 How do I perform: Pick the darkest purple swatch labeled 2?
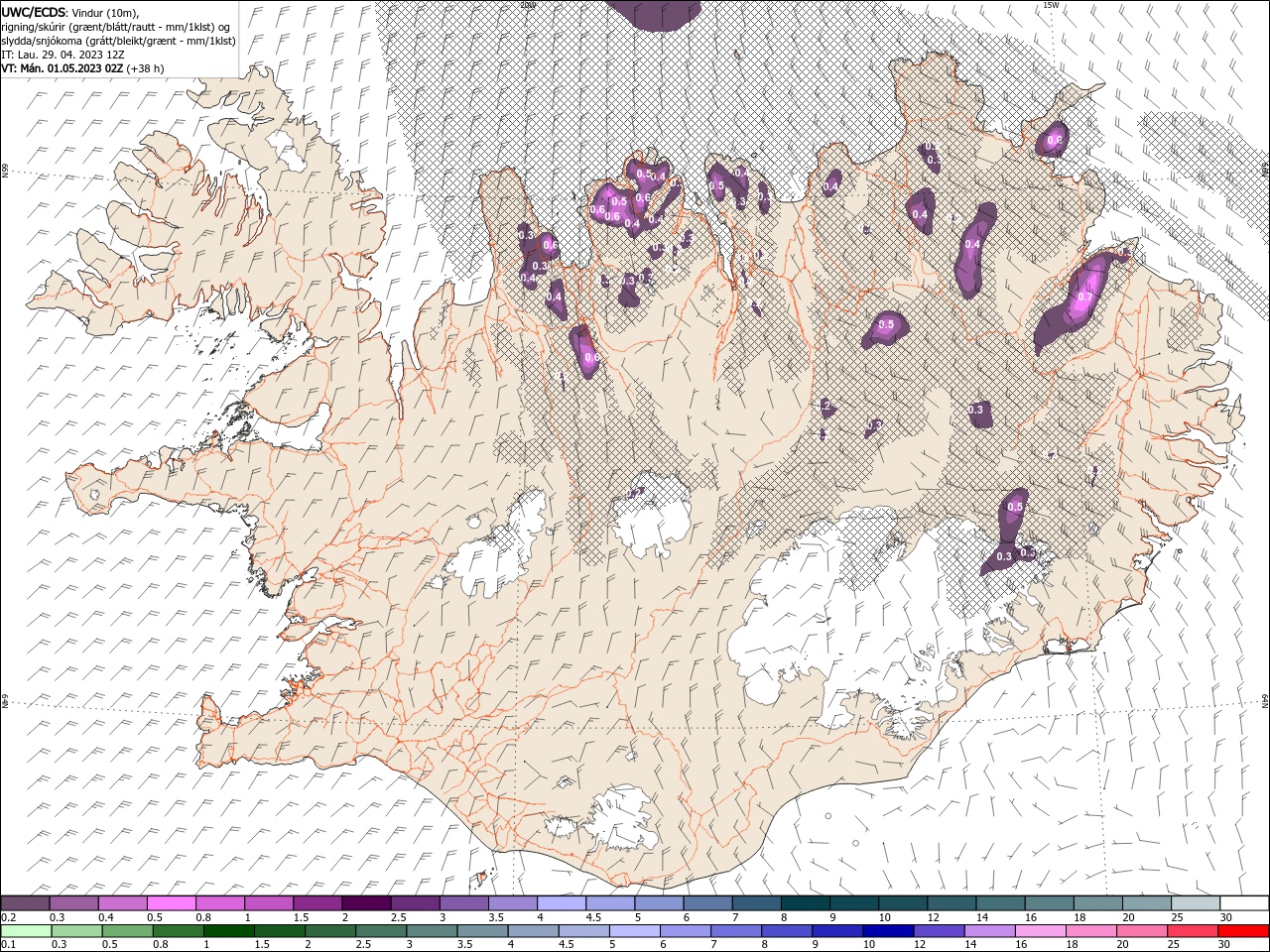[366, 903]
